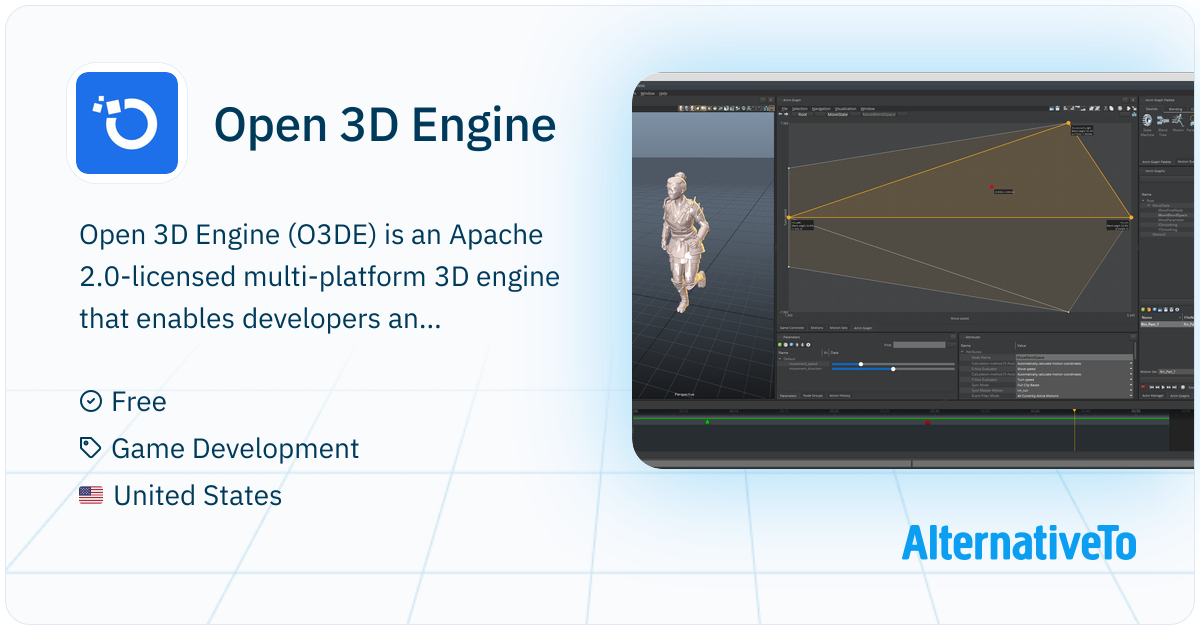Collapse the Default parameter group
This screenshot has height=630, width=1200.
(x=780, y=358)
